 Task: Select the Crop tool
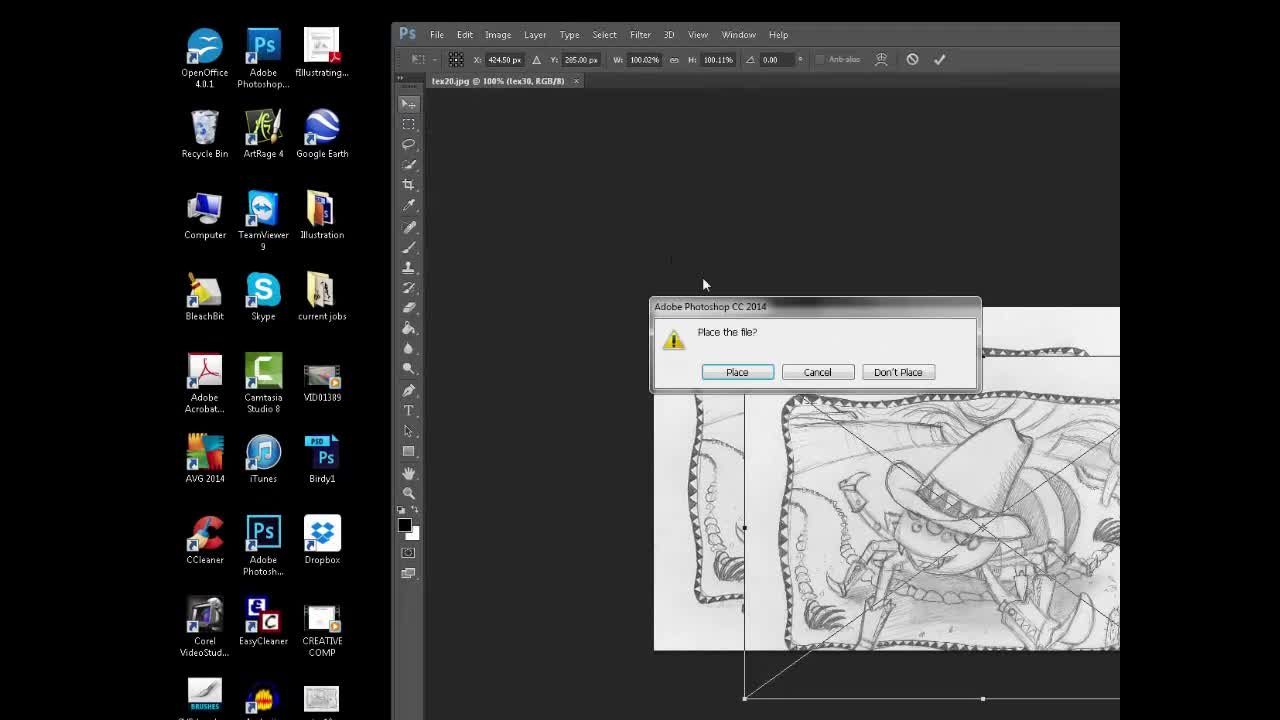tap(408, 185)
